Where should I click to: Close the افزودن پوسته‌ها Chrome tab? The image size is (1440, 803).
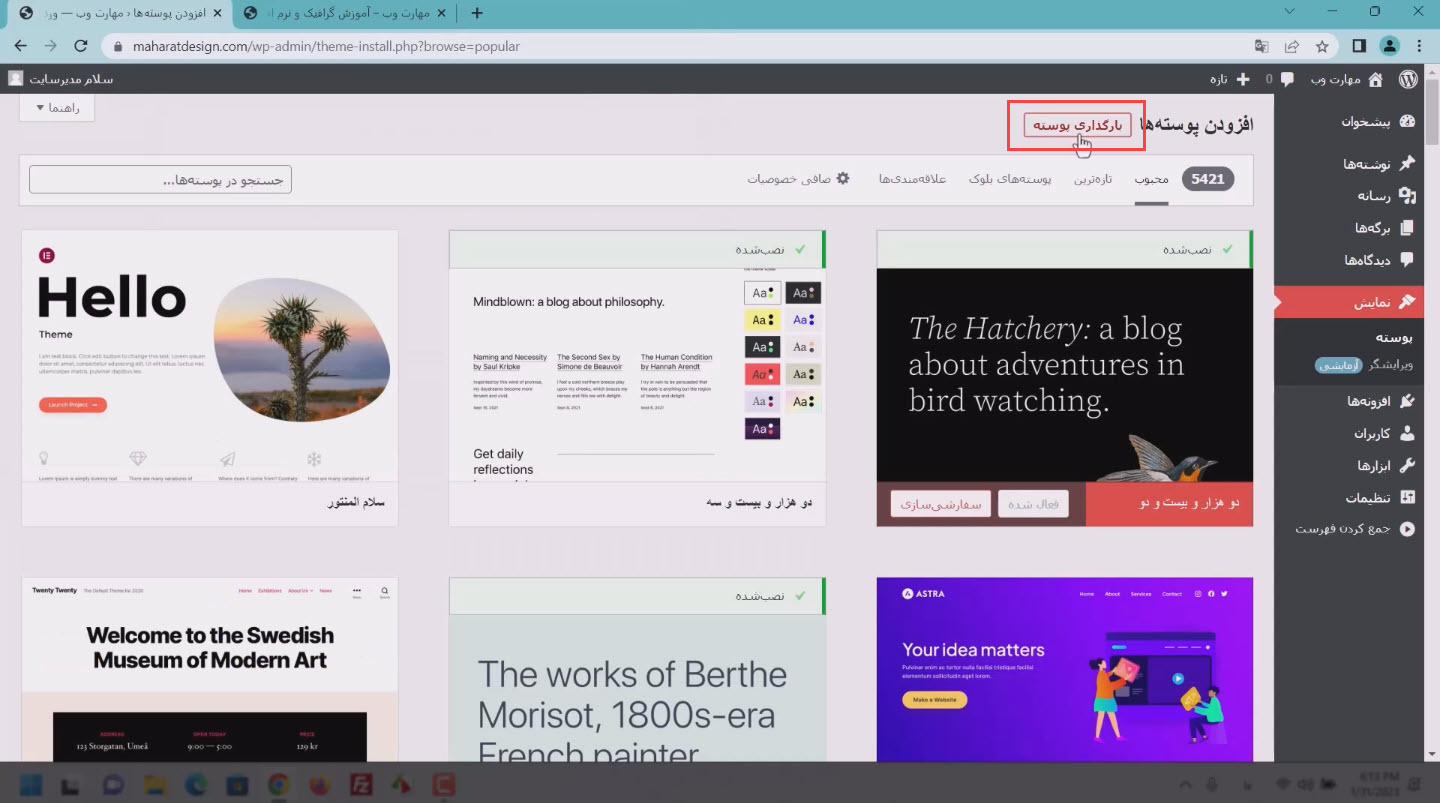click(x=218, y=13)
